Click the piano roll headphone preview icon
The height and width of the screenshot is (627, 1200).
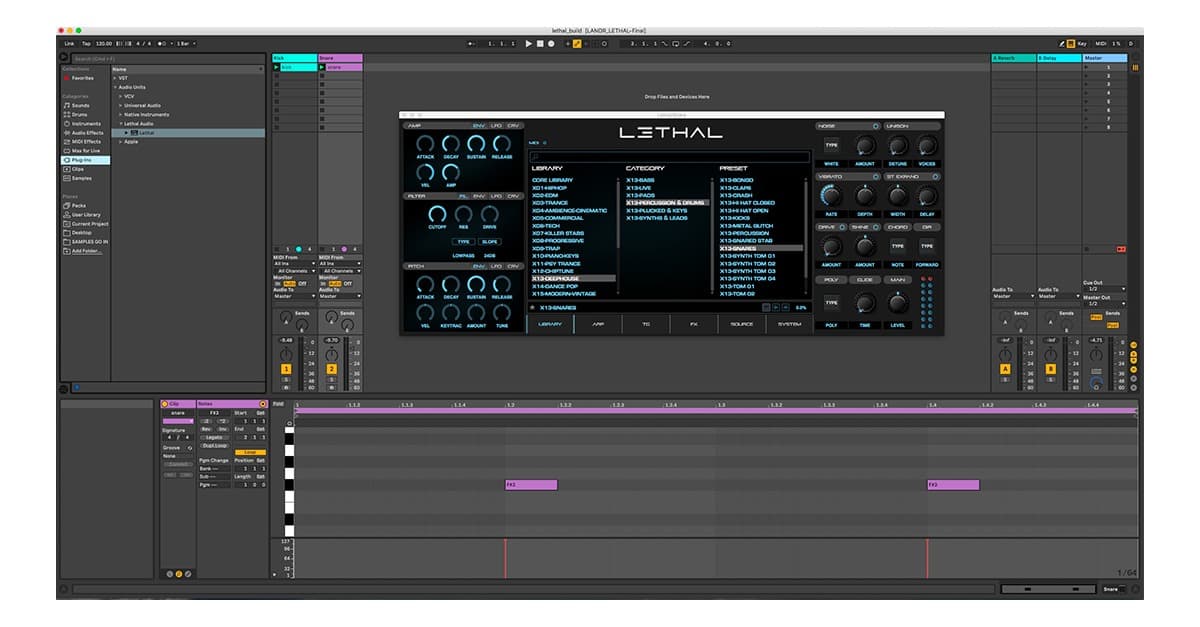[x=290, y=424]
